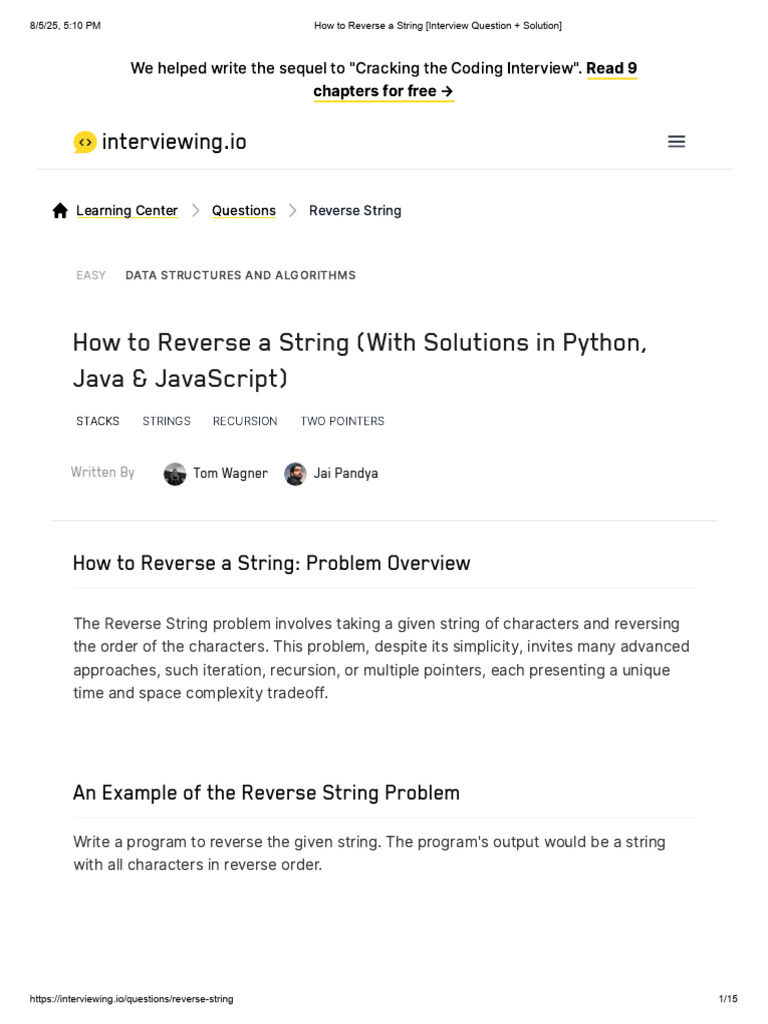Click the interviewing.io logo icon

click(x=85, y=142)
